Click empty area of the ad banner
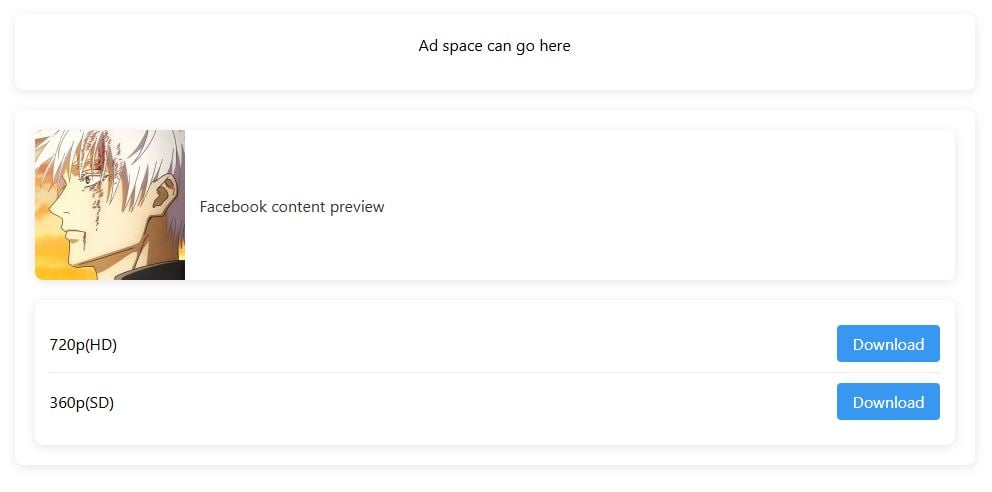The image size is (992, 492). [x=200, y=52]
